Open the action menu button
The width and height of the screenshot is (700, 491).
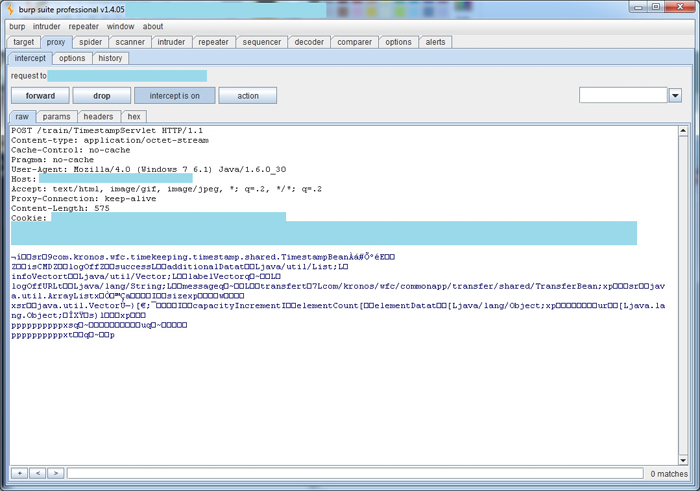tap(248, 96)
